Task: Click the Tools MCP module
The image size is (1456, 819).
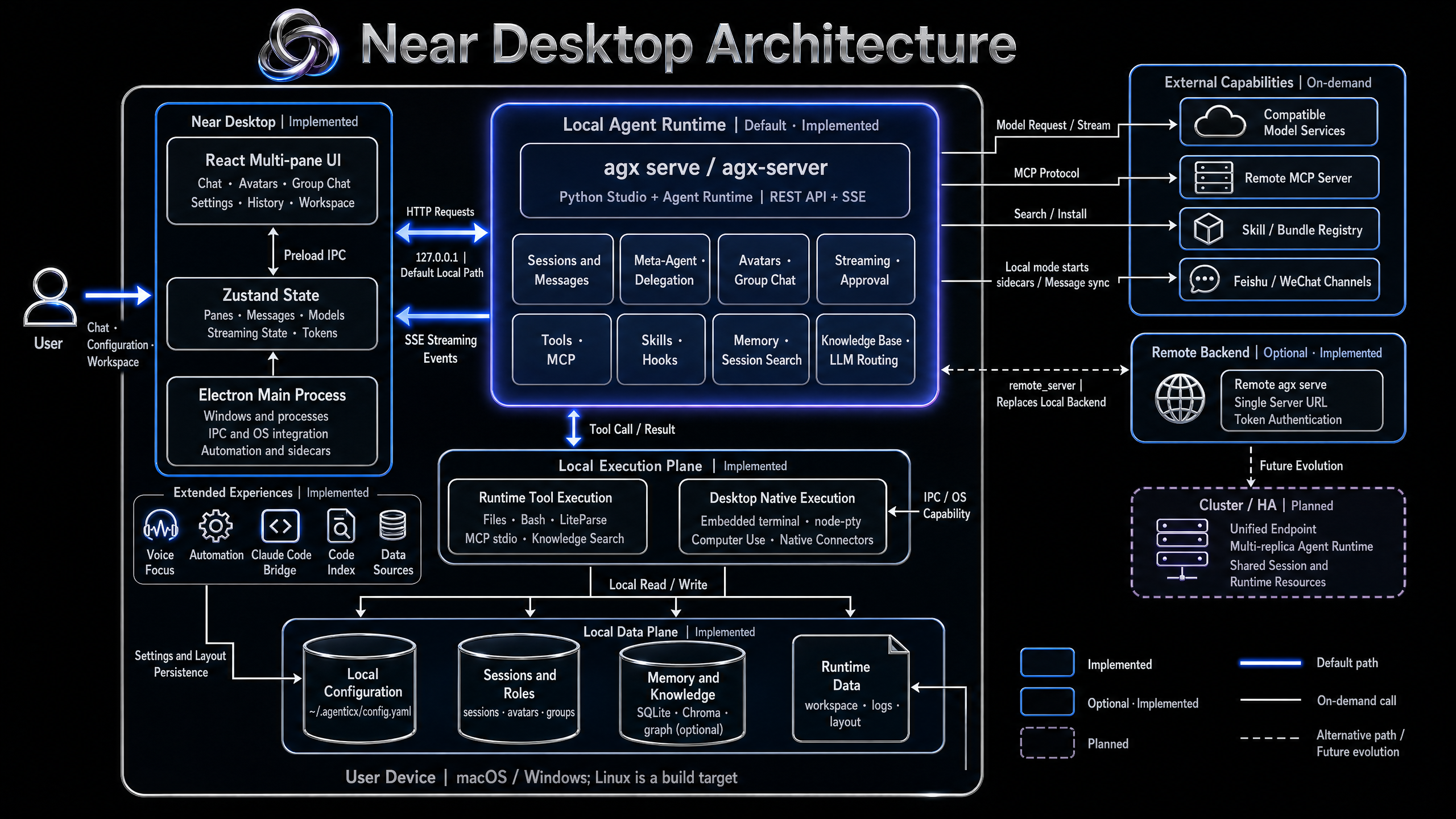Action: point(562,349)
